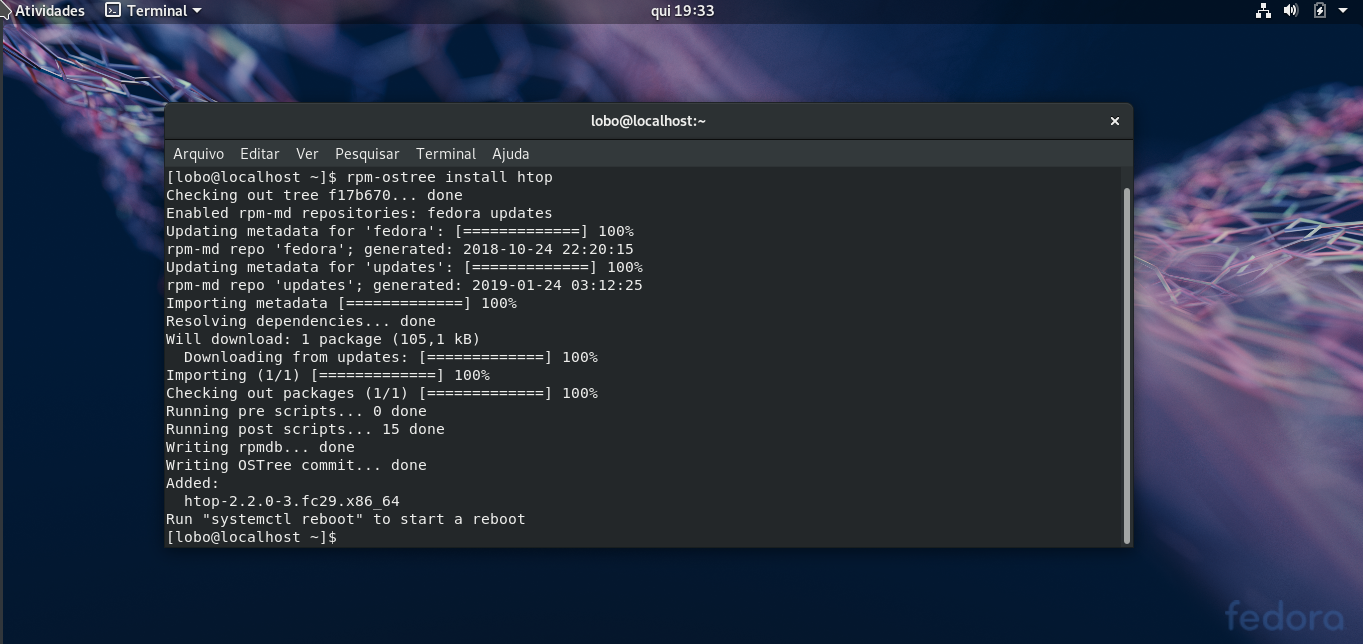Click the volume speaker icon in system tray
This screenshot has height=644, width=1363.
click(1290, 10)
